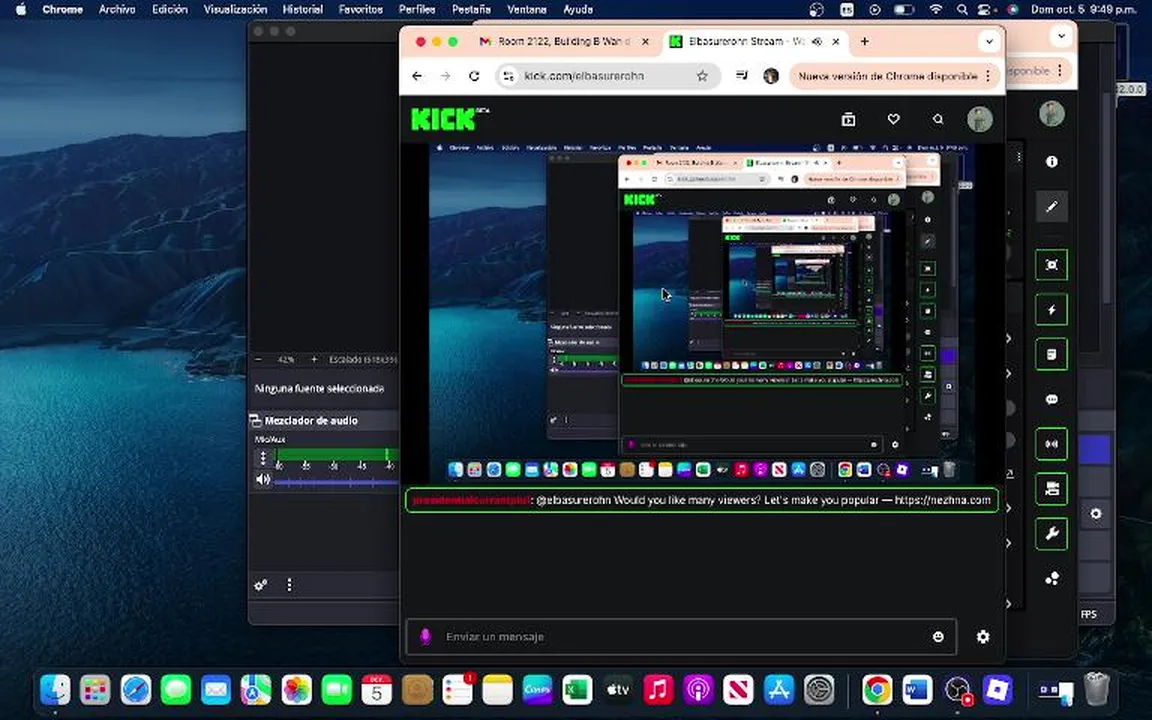Image resolution: width=1152 pixels, height=720 pixels.
Task: Open the Historial menu
Action: coord(303,10)
